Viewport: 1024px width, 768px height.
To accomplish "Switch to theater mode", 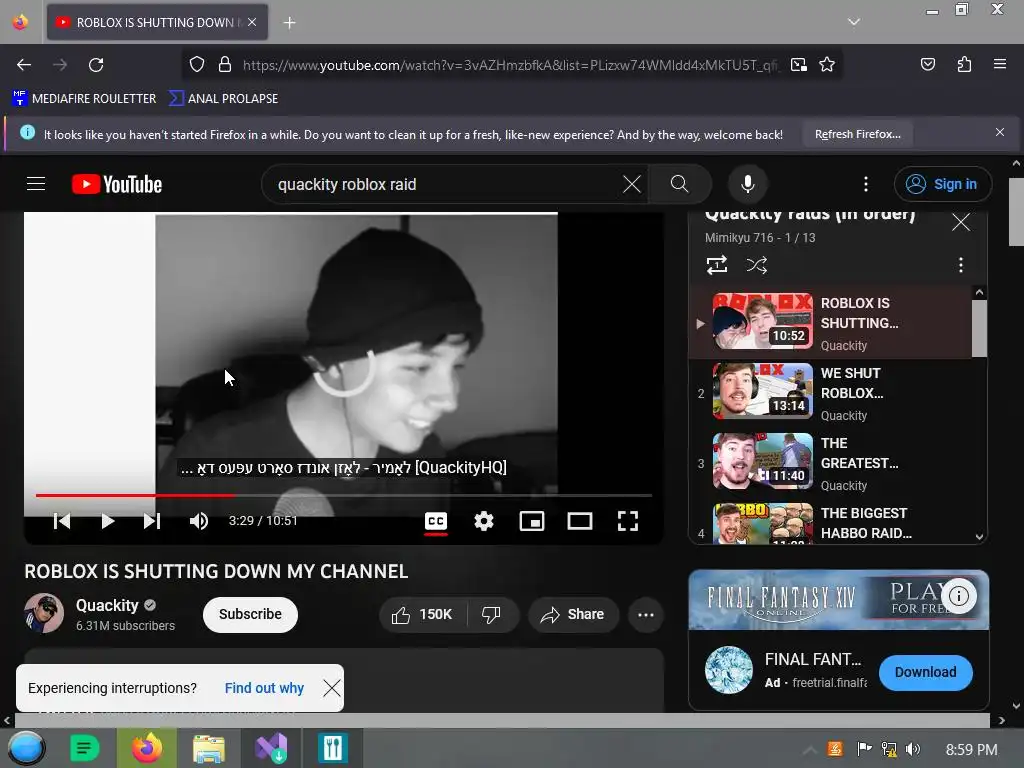I will pyautogui.click(x=580, y=520).
